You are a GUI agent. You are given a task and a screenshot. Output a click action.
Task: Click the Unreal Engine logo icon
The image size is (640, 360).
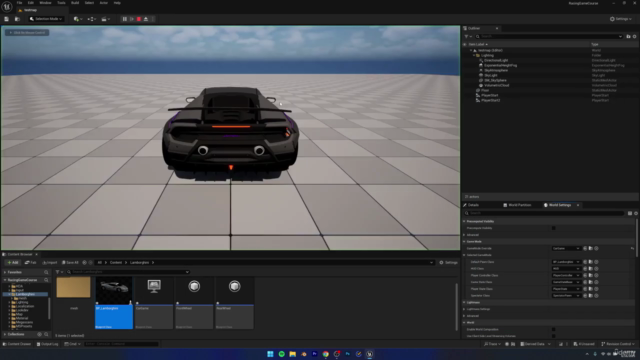(7, 7)
